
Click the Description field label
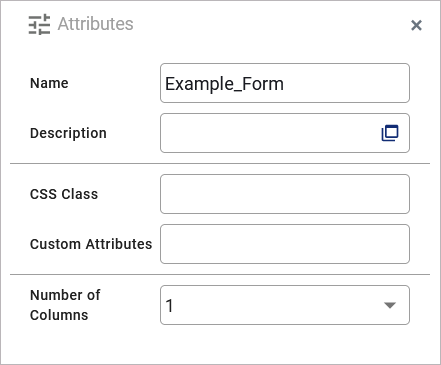coord(68,133)
